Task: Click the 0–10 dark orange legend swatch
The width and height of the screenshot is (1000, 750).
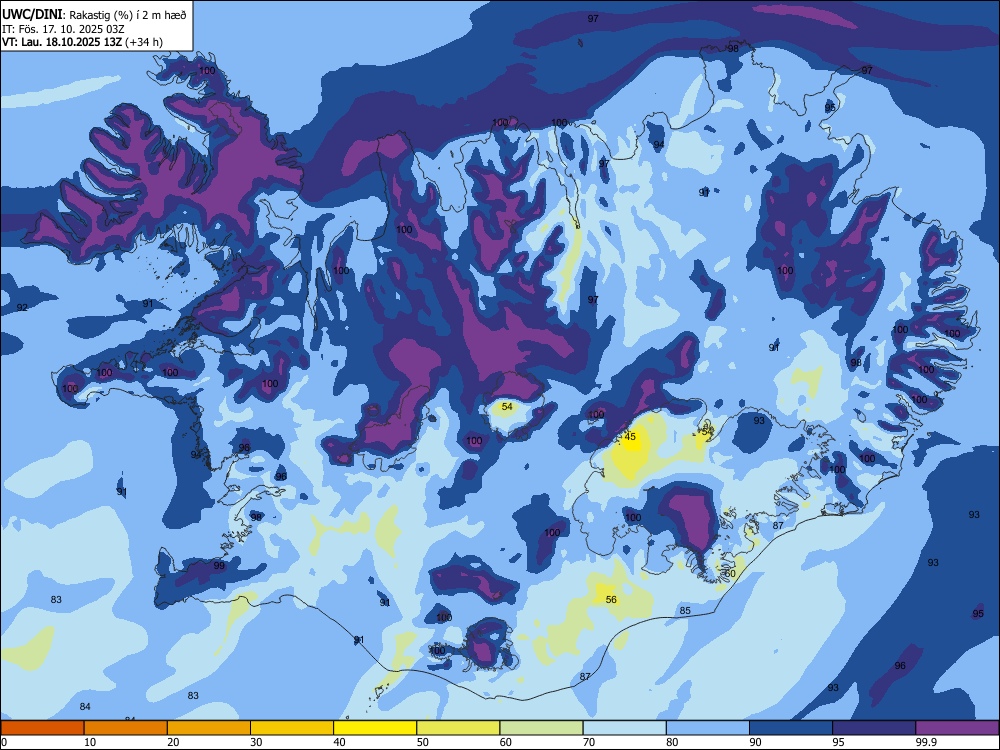Action: [x=42, y=728]
